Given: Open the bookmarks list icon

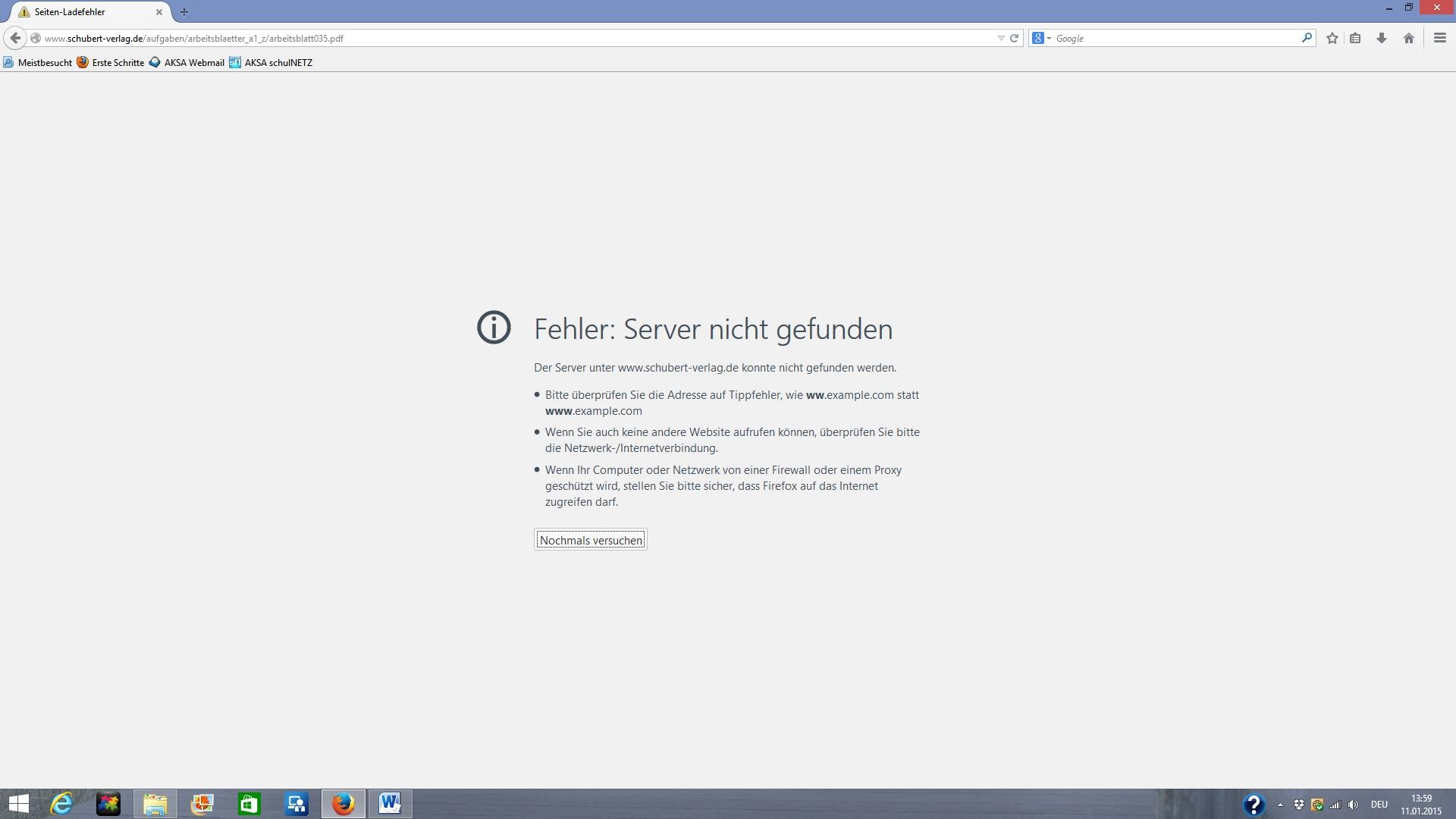Looking at the screenshot, I should click(1355, 38).
